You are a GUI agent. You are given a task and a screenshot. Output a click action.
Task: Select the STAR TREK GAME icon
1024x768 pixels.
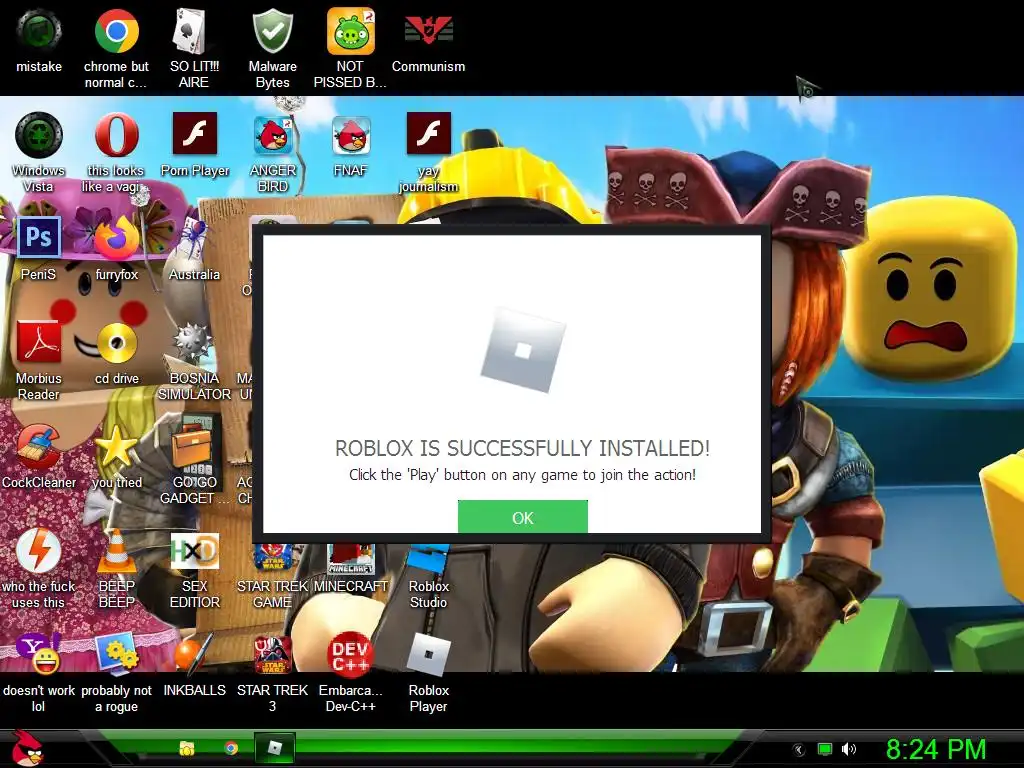272,575
